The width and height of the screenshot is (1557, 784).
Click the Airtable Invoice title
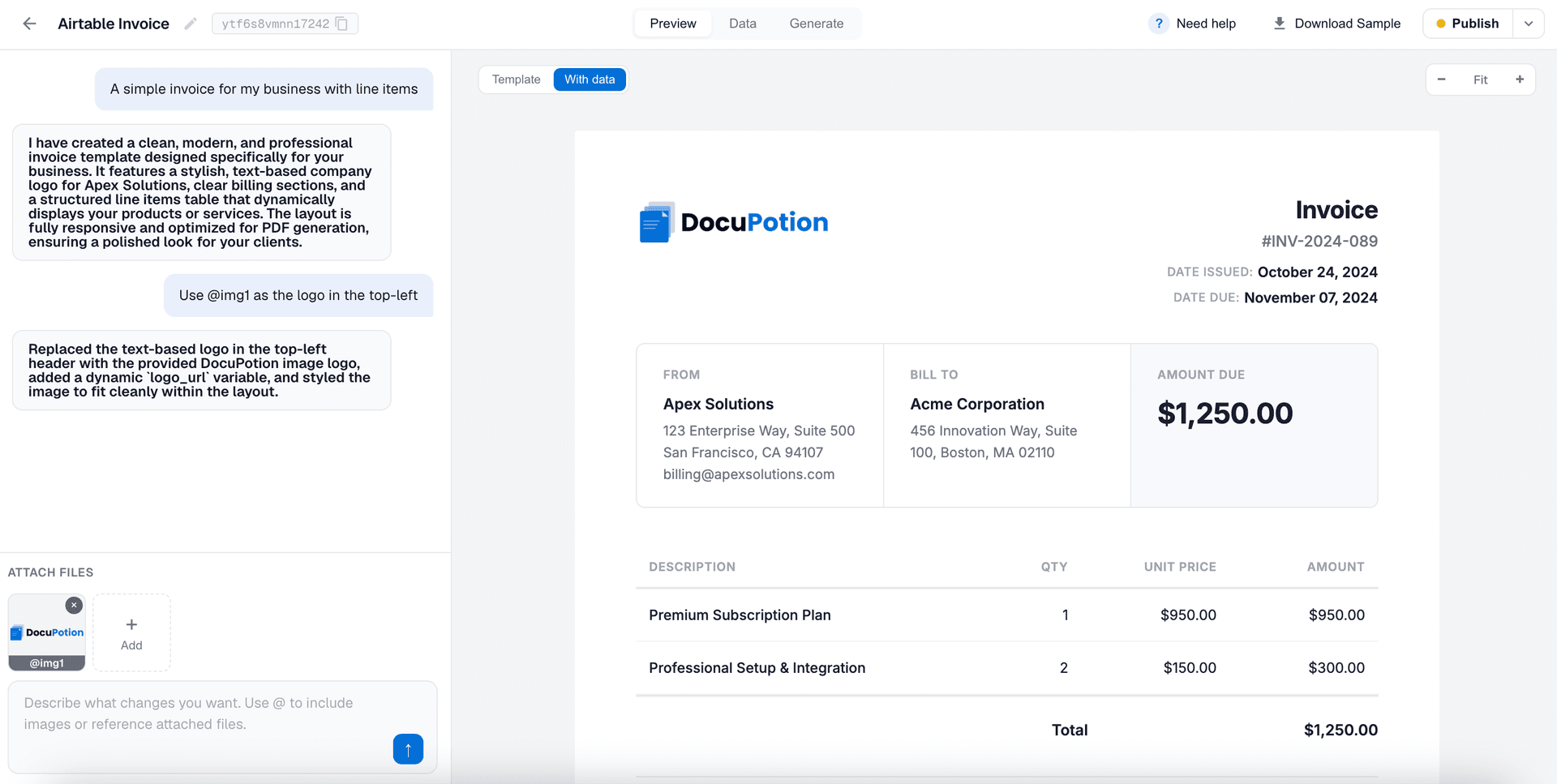(114, 24)
